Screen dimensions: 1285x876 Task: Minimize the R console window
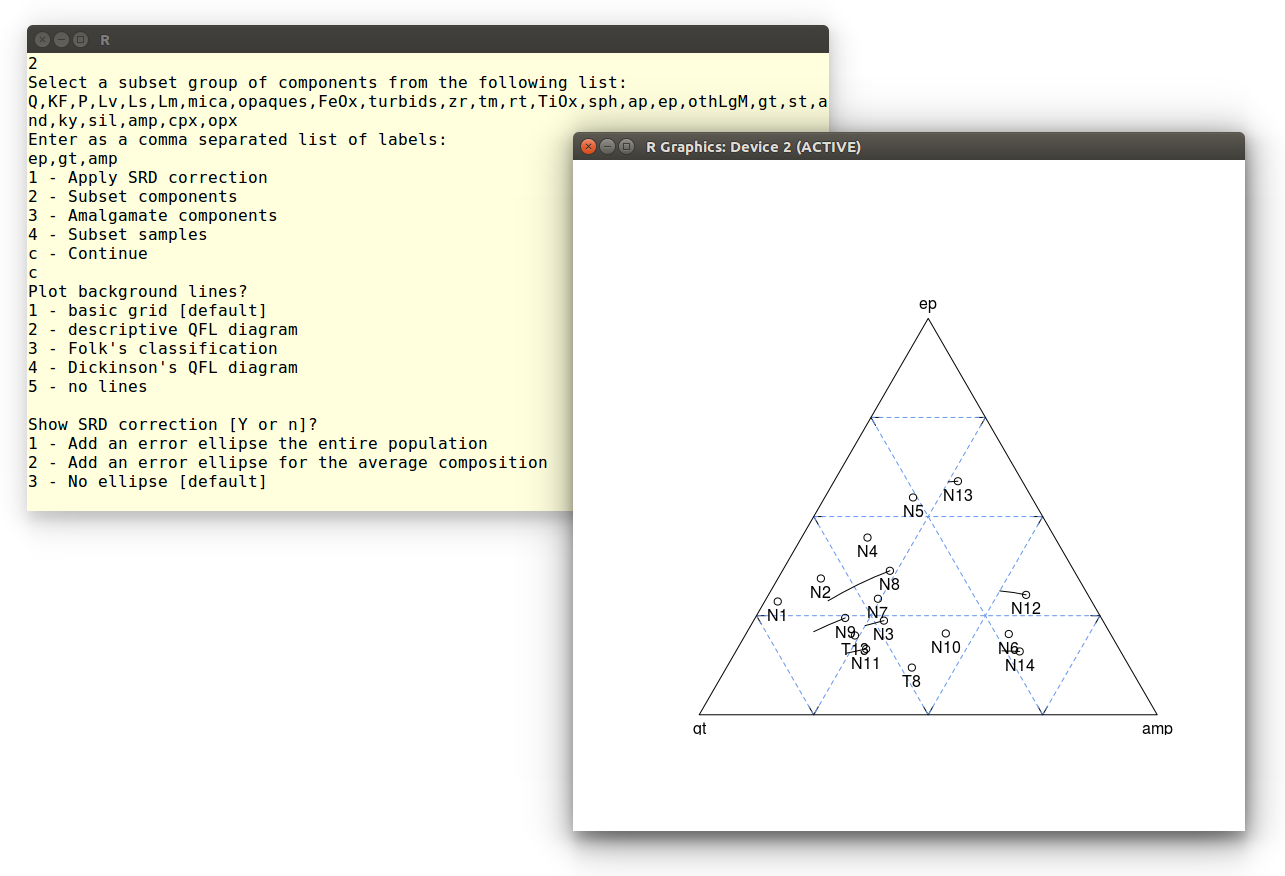click(x=61, y=40)
